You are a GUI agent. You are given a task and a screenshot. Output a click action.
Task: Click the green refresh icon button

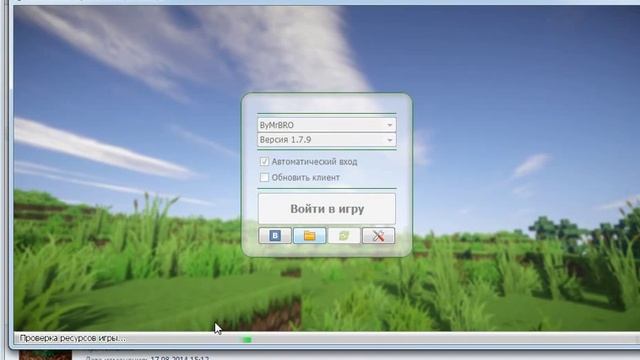(344, 236)
